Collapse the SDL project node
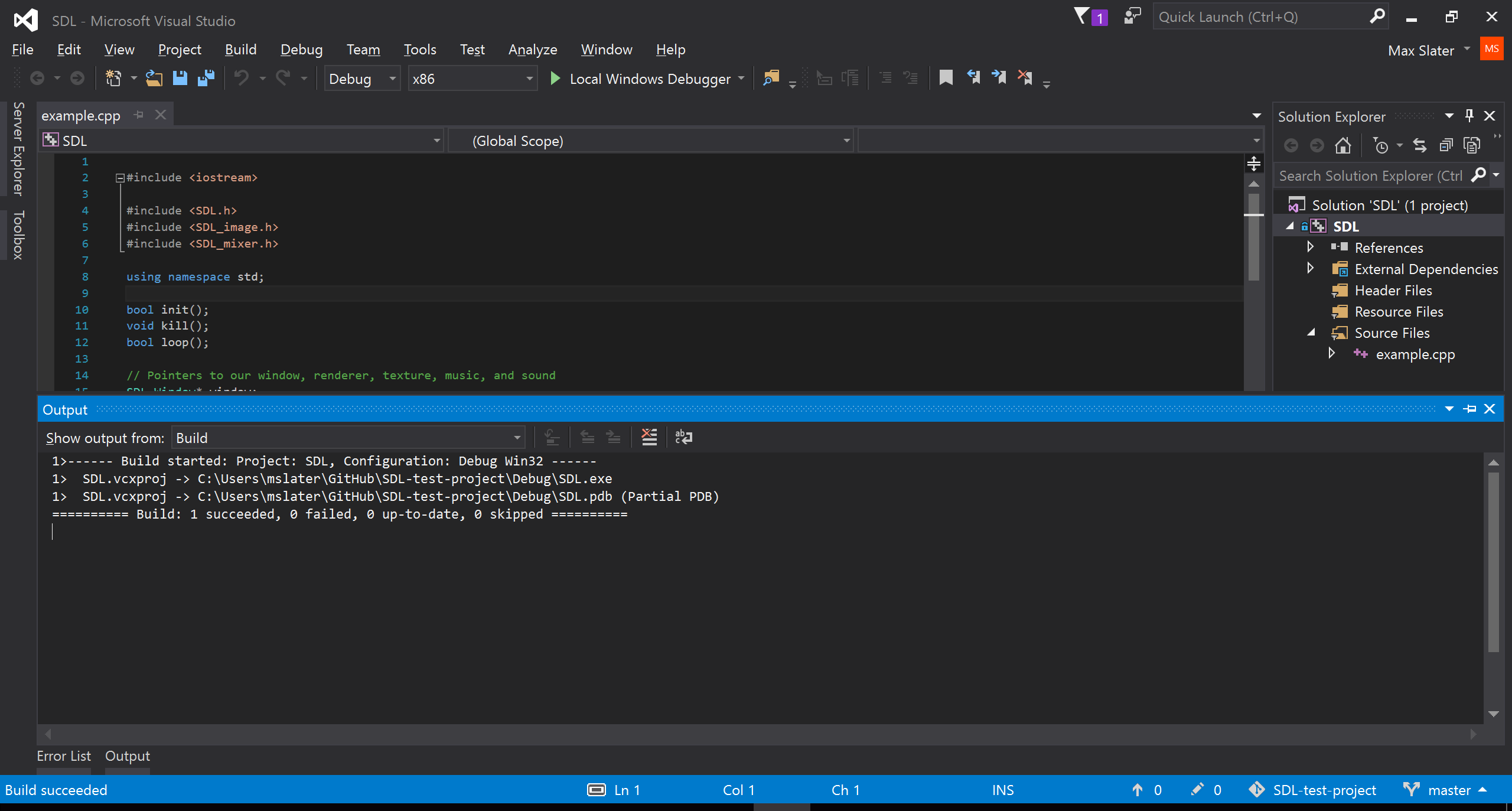This screenshot has width=1512, height=811. click(1290, 226)
